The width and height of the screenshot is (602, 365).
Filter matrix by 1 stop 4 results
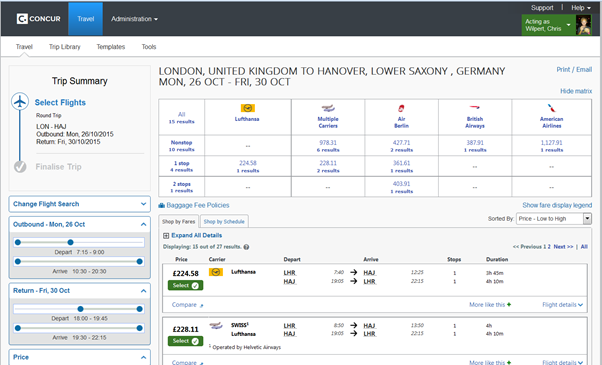coord(182,166)
